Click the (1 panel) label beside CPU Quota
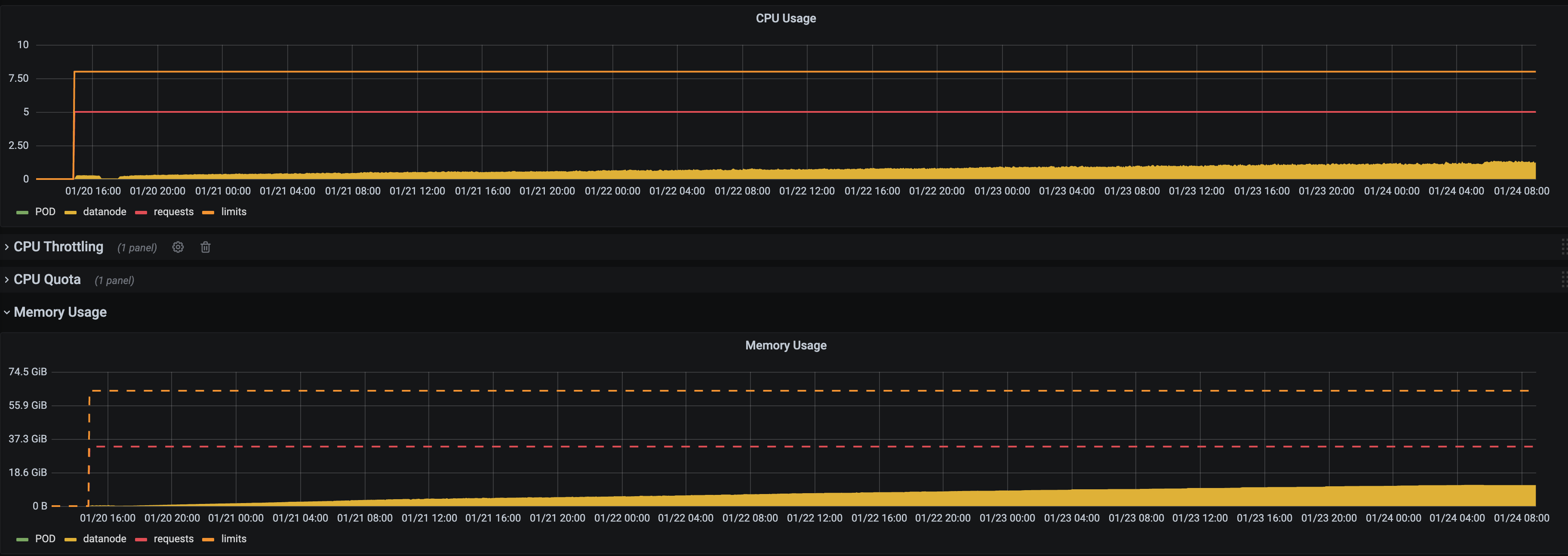 114,280
